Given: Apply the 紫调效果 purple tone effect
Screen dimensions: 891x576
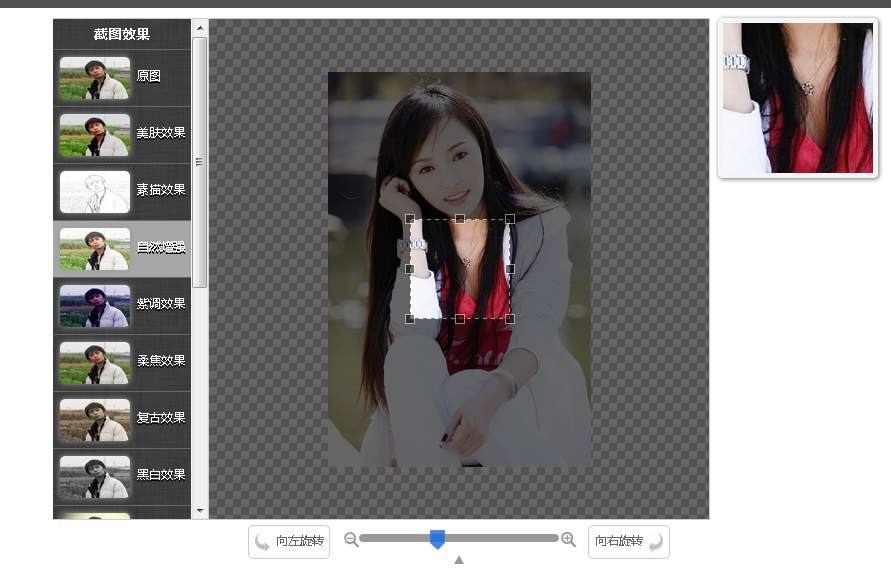Looking at the screenshot, I should 120,305.
